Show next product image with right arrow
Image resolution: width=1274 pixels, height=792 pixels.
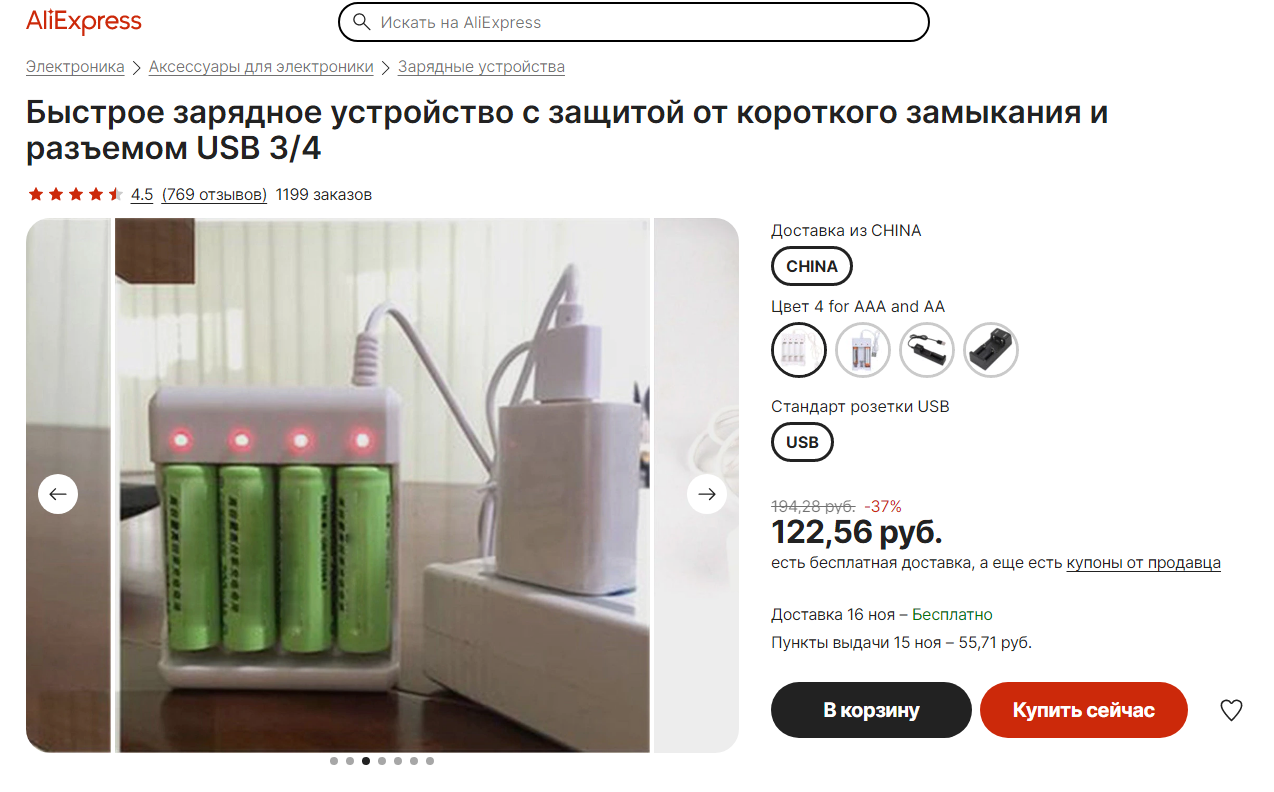(x=707, y=494)
